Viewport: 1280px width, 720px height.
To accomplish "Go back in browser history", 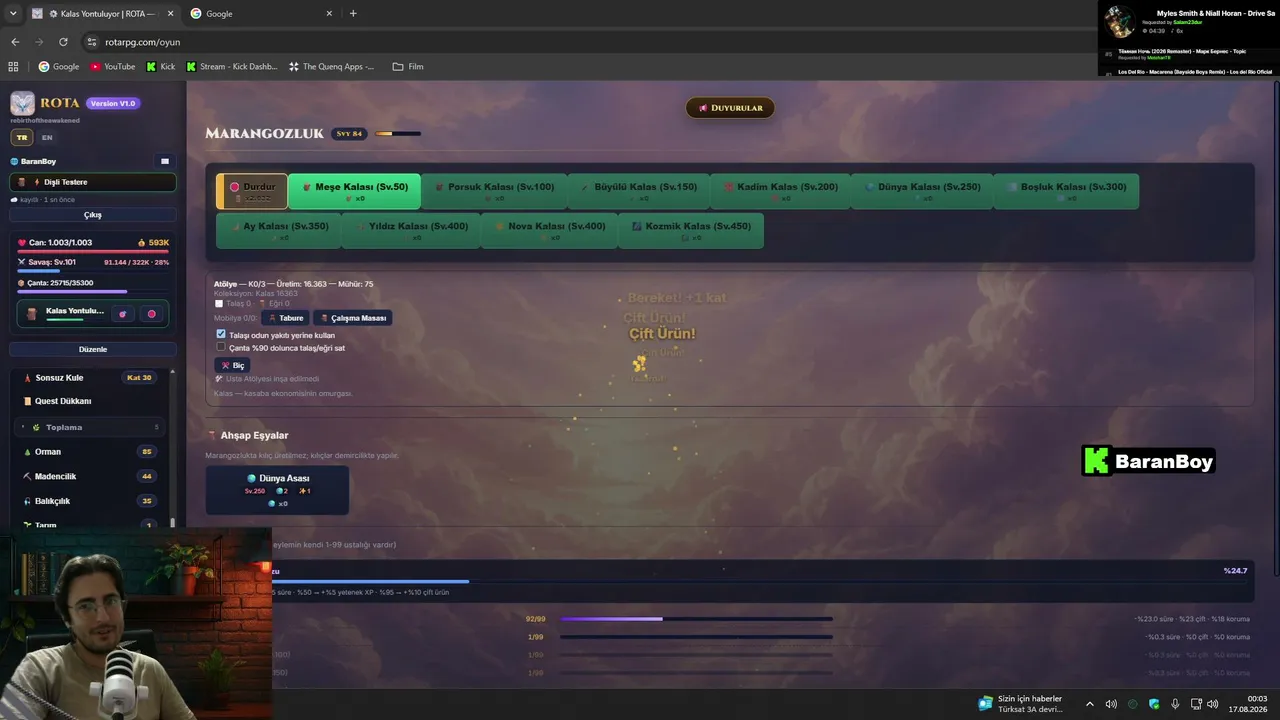I will tap(15, 42).
